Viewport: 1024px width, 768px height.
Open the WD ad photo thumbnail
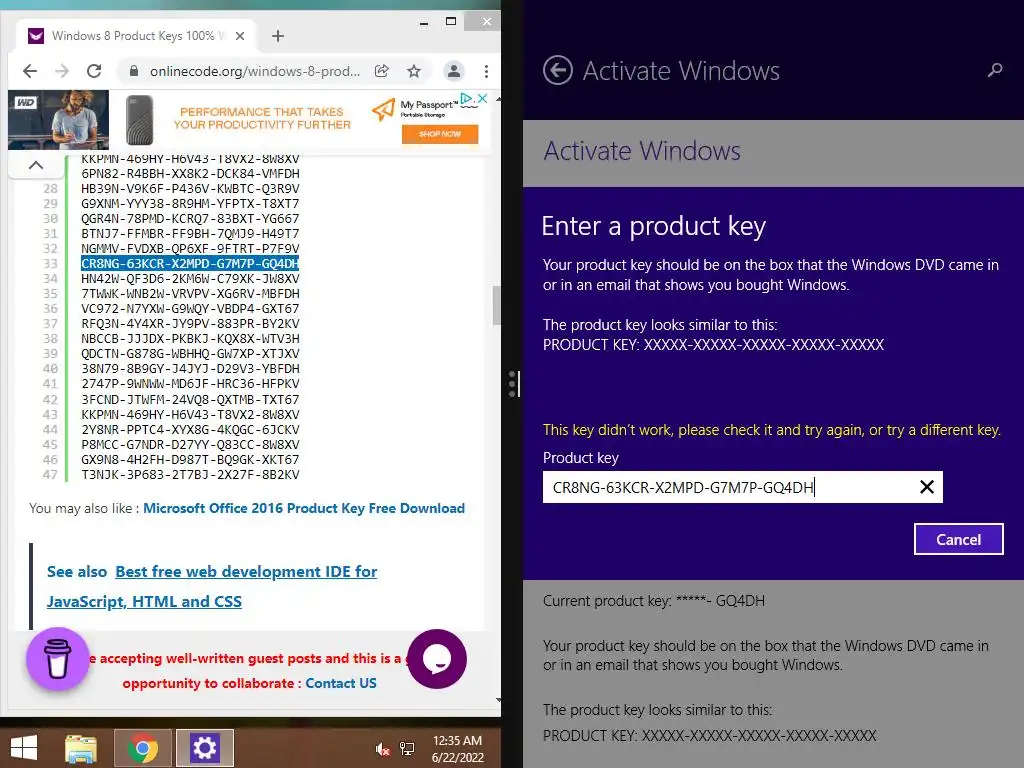tap(58, 120)
